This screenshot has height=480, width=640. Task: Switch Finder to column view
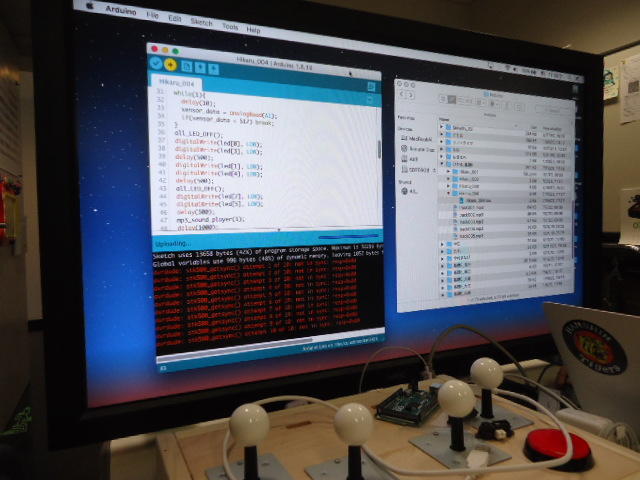click(x=460, y=100)
